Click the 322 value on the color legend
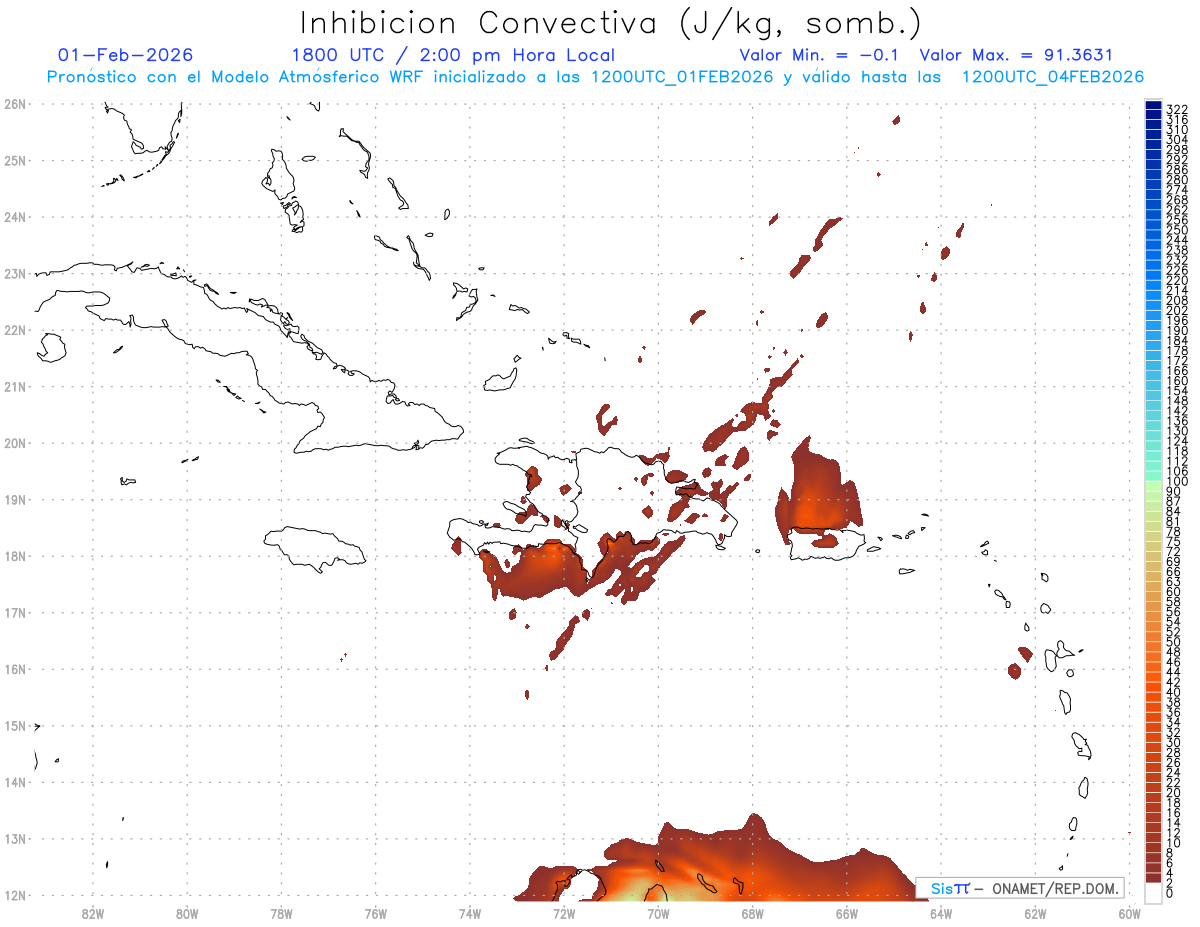The width and height of the screenshot is (1200, 927). tap(1177, 109)
